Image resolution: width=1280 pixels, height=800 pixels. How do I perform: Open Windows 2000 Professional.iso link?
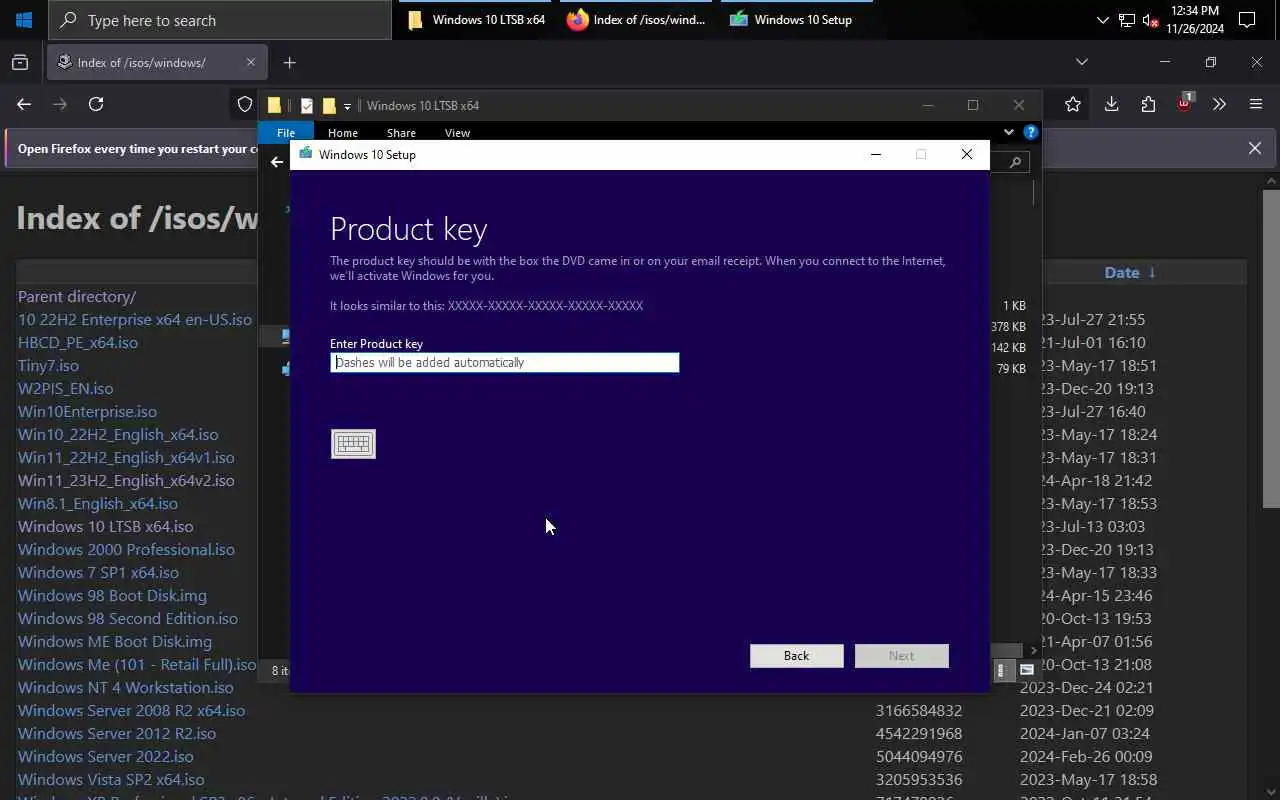pos(126,549)
